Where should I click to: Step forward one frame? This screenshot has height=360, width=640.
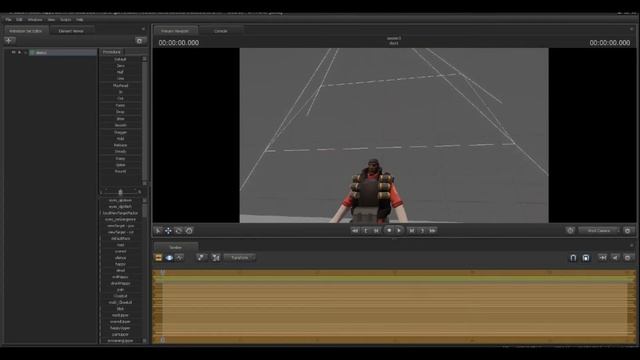411,231
